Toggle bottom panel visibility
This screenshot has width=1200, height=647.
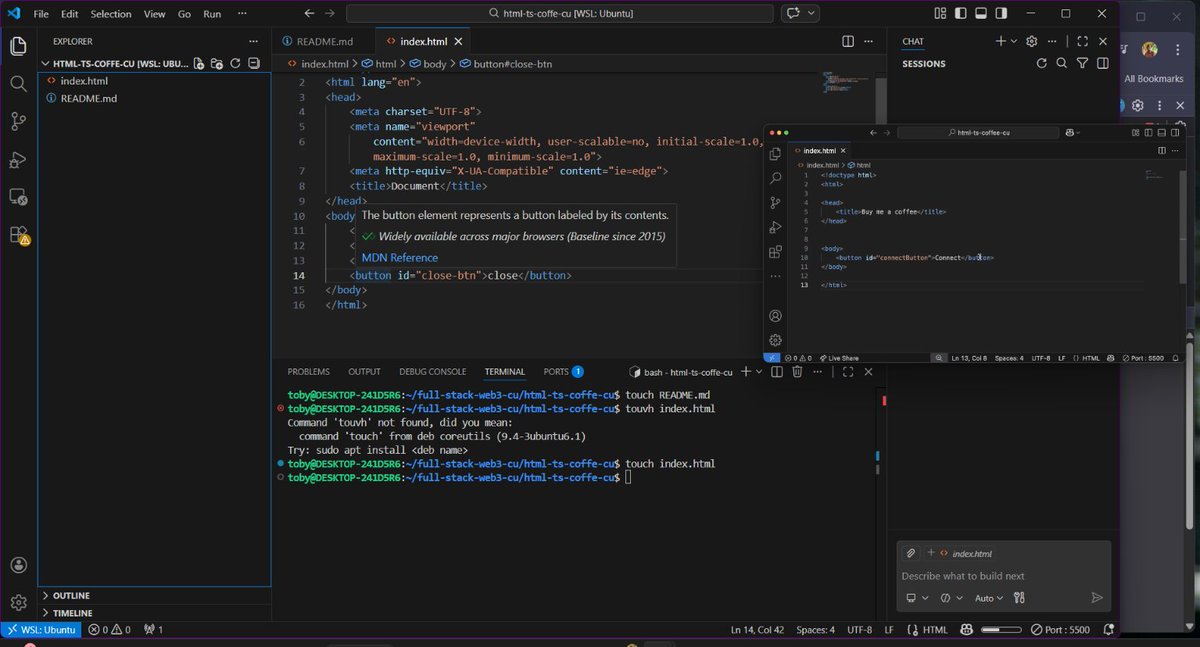(980, 14)
